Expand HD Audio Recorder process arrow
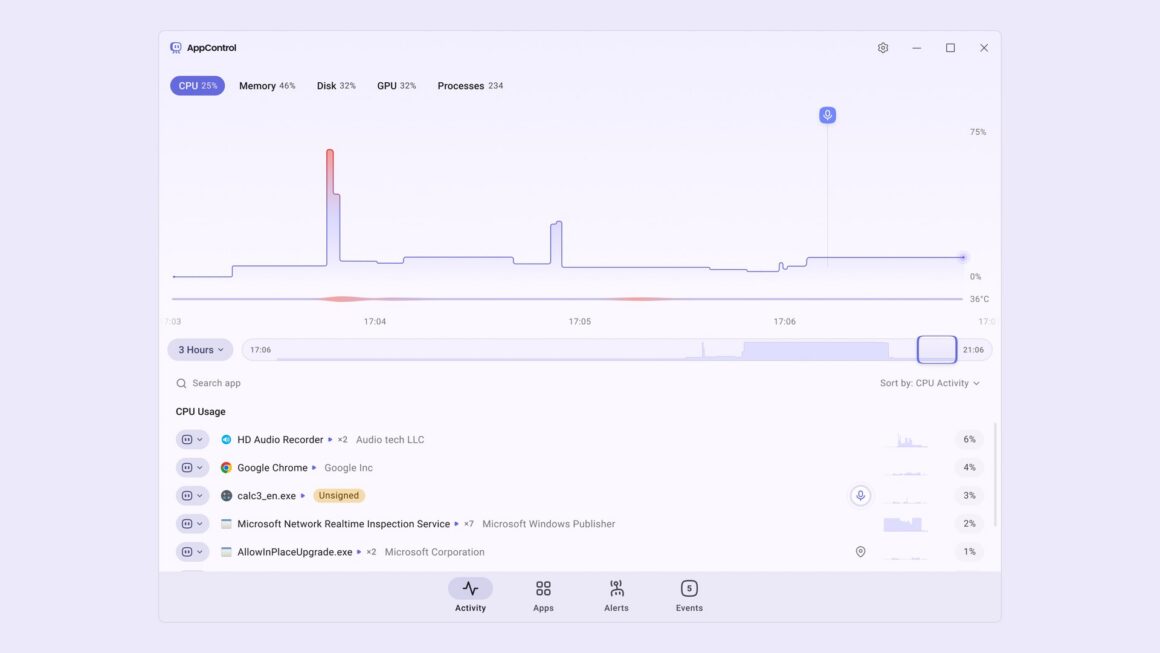Image resolution: width=1160 pixels, height=653 pixels. 330,439
